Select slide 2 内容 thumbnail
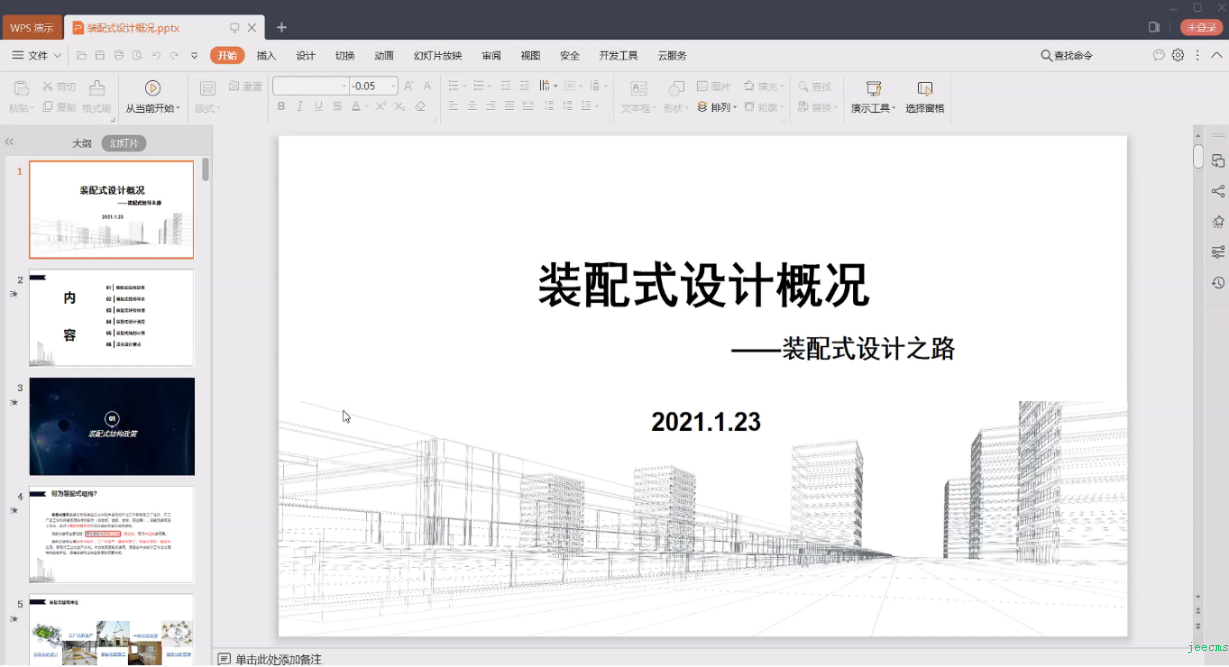Image resolution: width=1229 pixels, height=667 pixels. 111,317
